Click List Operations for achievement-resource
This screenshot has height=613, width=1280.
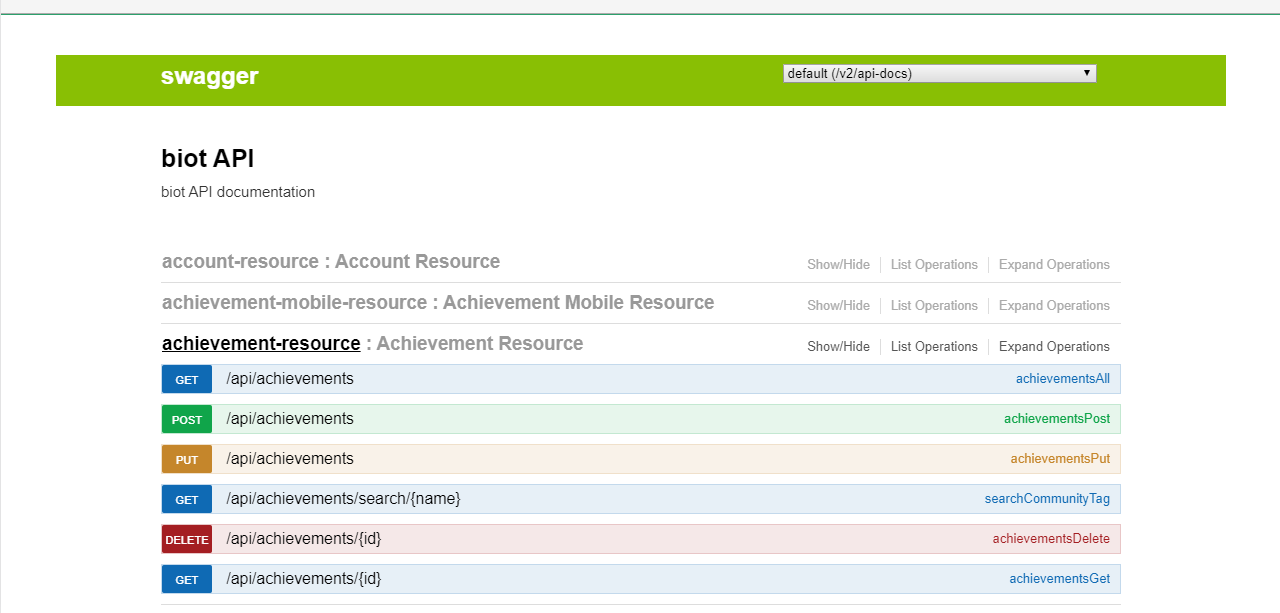pos(934,347)
